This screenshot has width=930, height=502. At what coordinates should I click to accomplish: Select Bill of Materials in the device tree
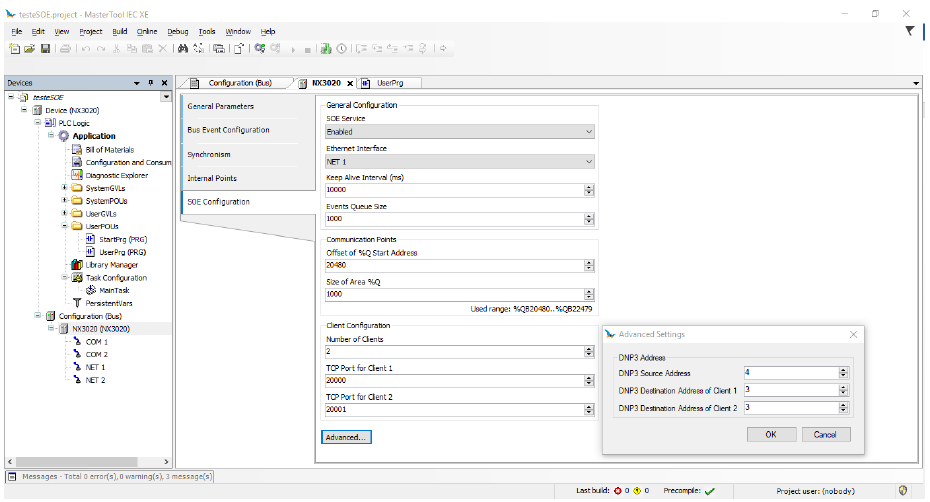click(x=110, y=150)
